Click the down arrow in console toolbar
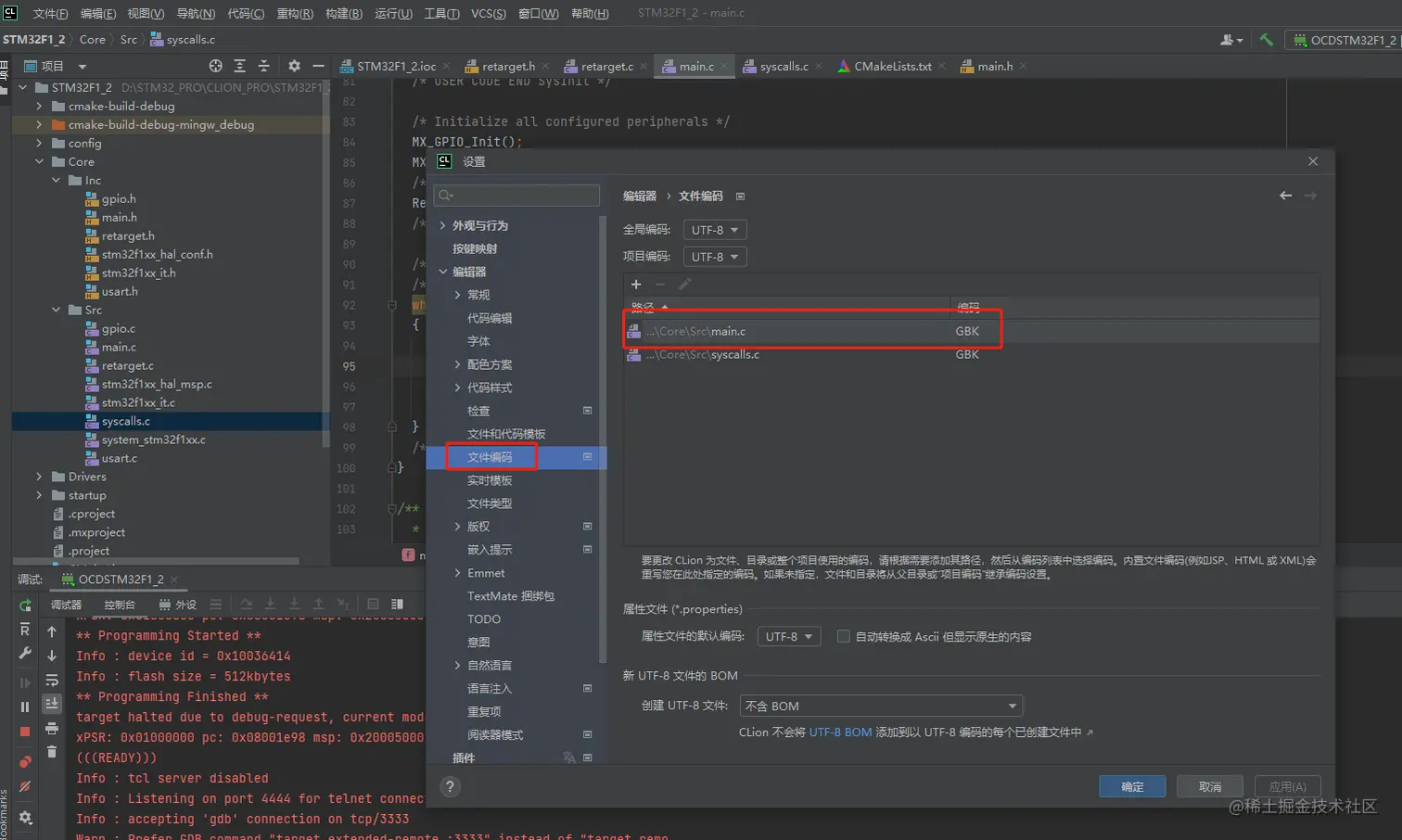This screenshot has height=840, width=1402. (x=52, y=655)
